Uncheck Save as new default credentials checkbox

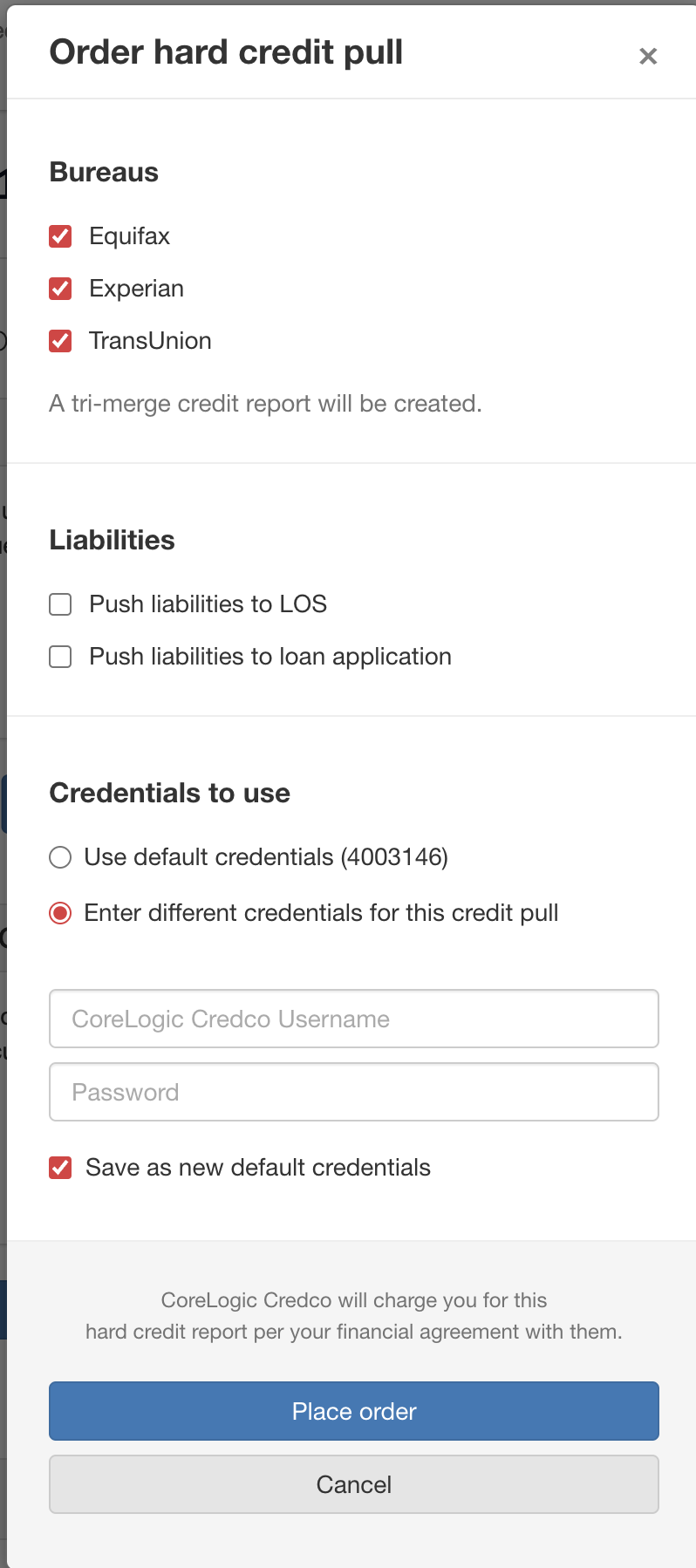[60, 1168]
